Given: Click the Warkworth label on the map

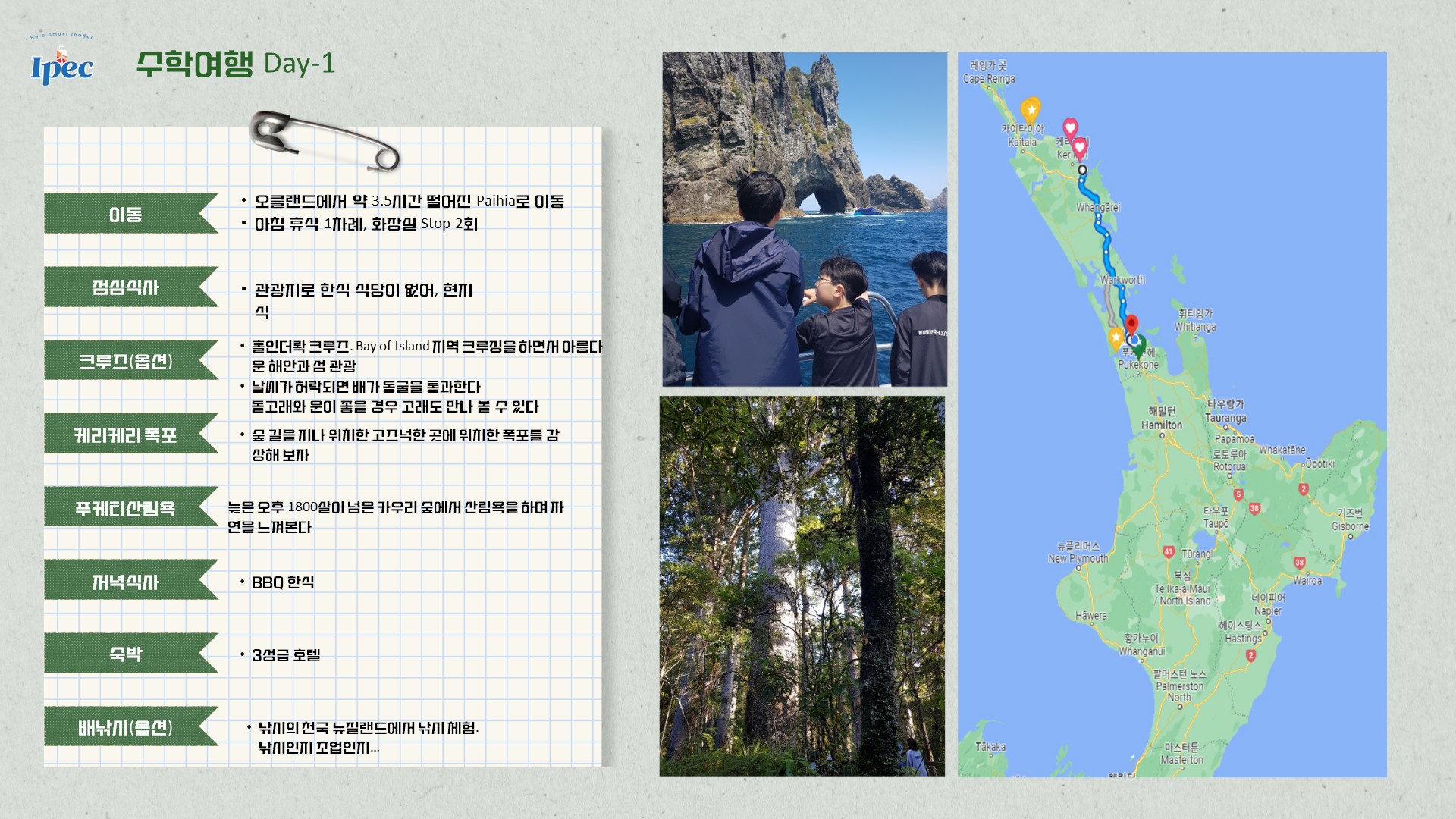Looking at the screenshot, I should 1123,280.
